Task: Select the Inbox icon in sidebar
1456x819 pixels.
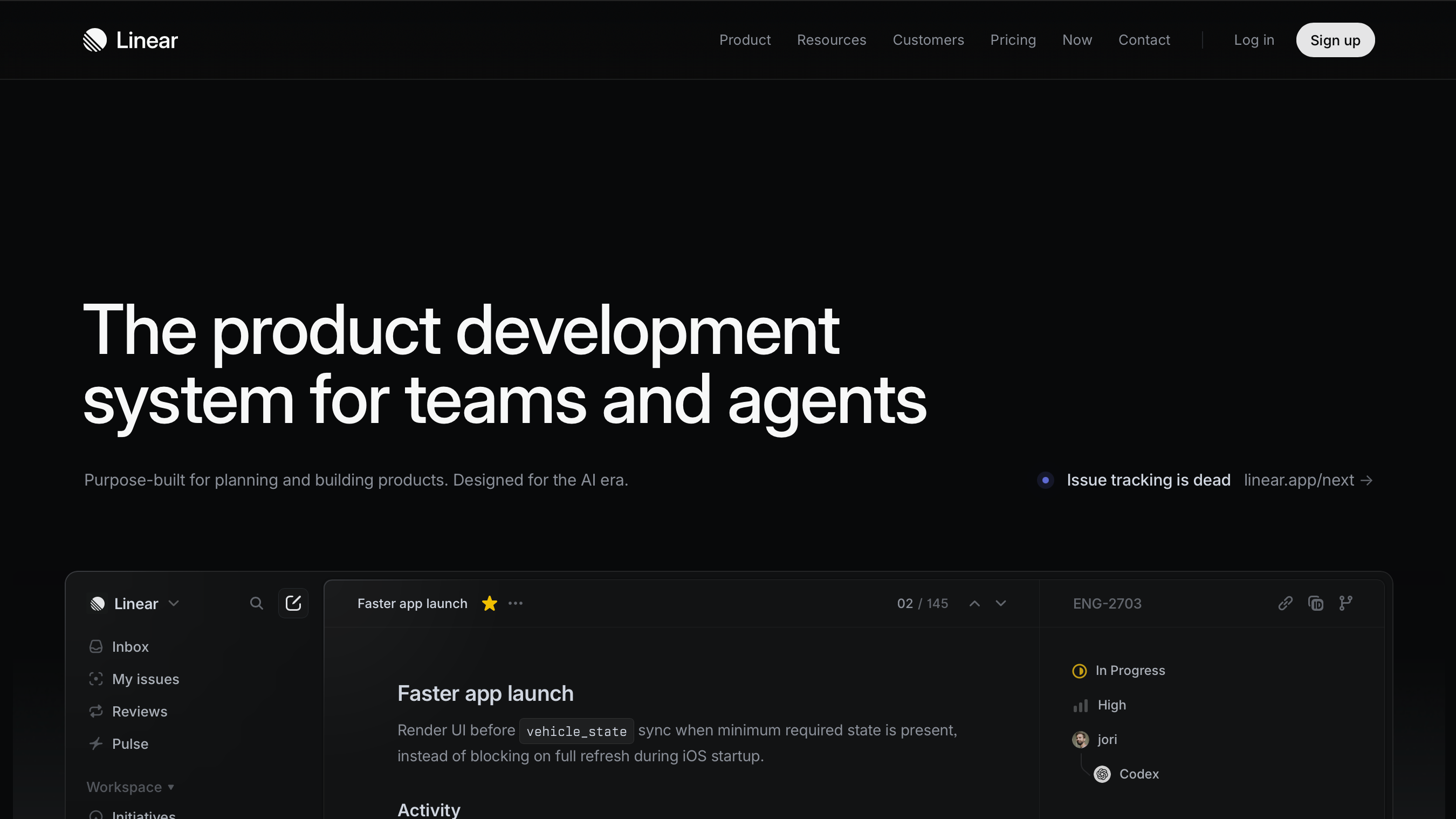Action: (x=96, y=646)
